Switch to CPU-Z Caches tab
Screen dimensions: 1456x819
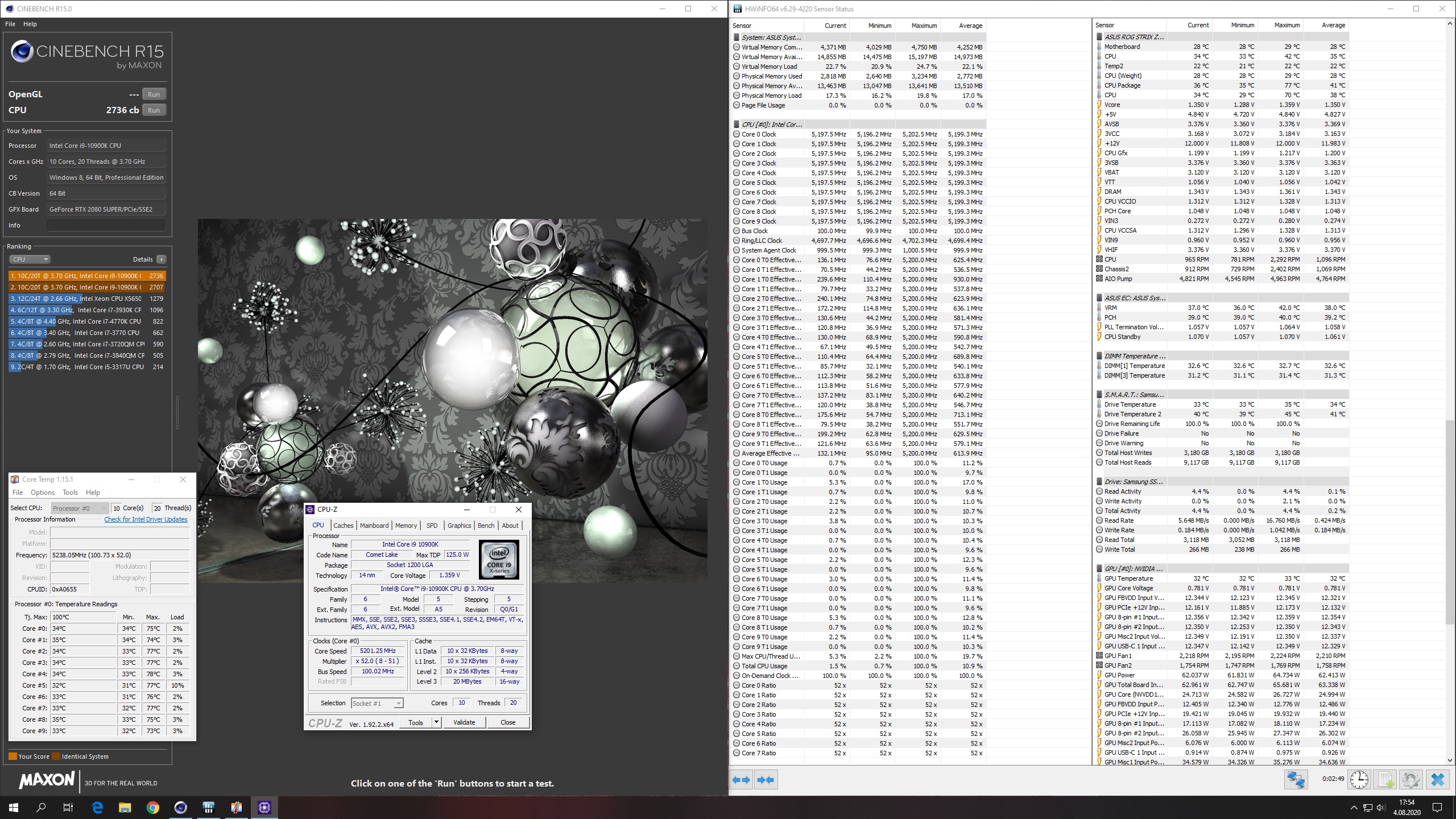(x=344, y=526)
